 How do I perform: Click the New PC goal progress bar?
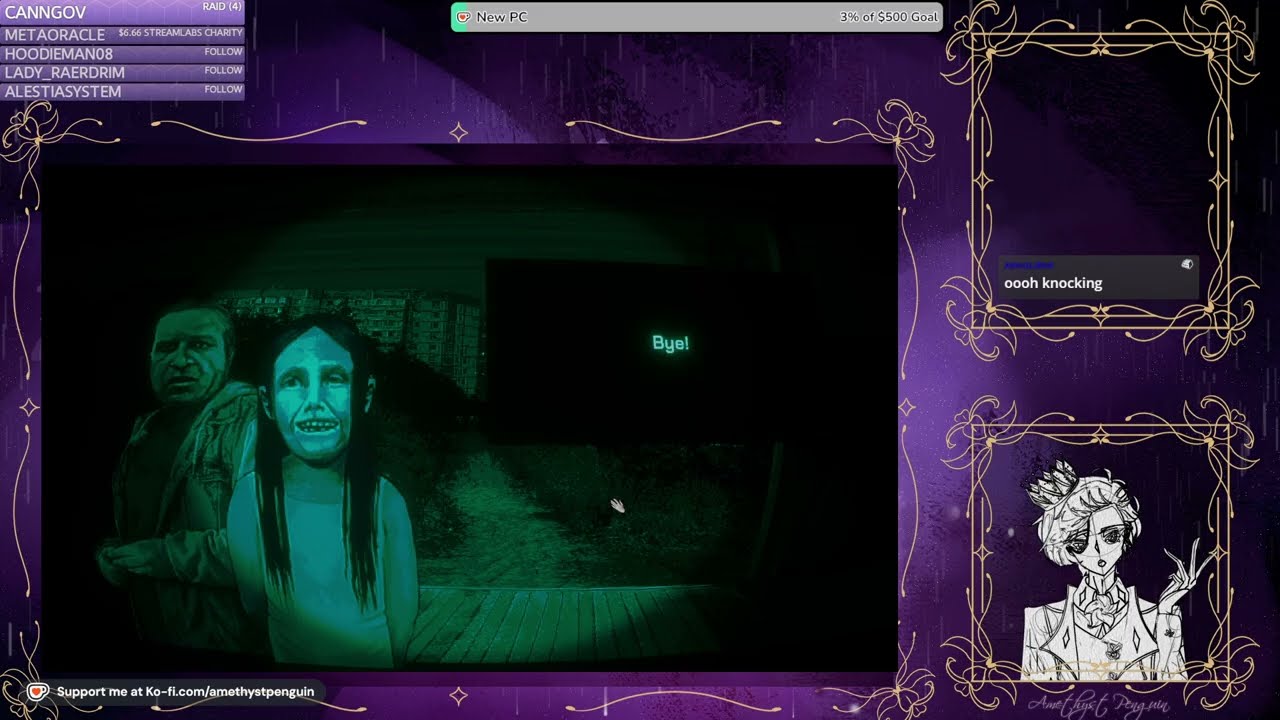[x=696, y=17]
